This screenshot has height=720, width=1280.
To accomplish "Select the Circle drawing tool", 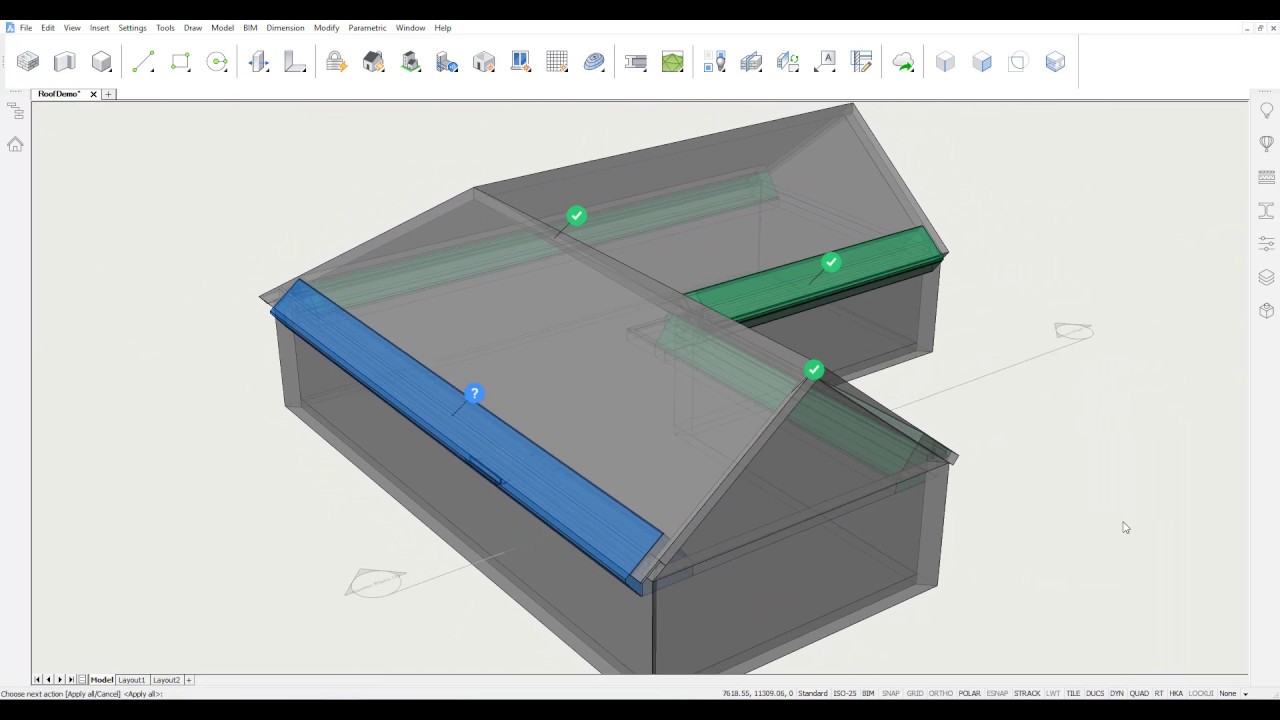I will [x=217, y=62].
